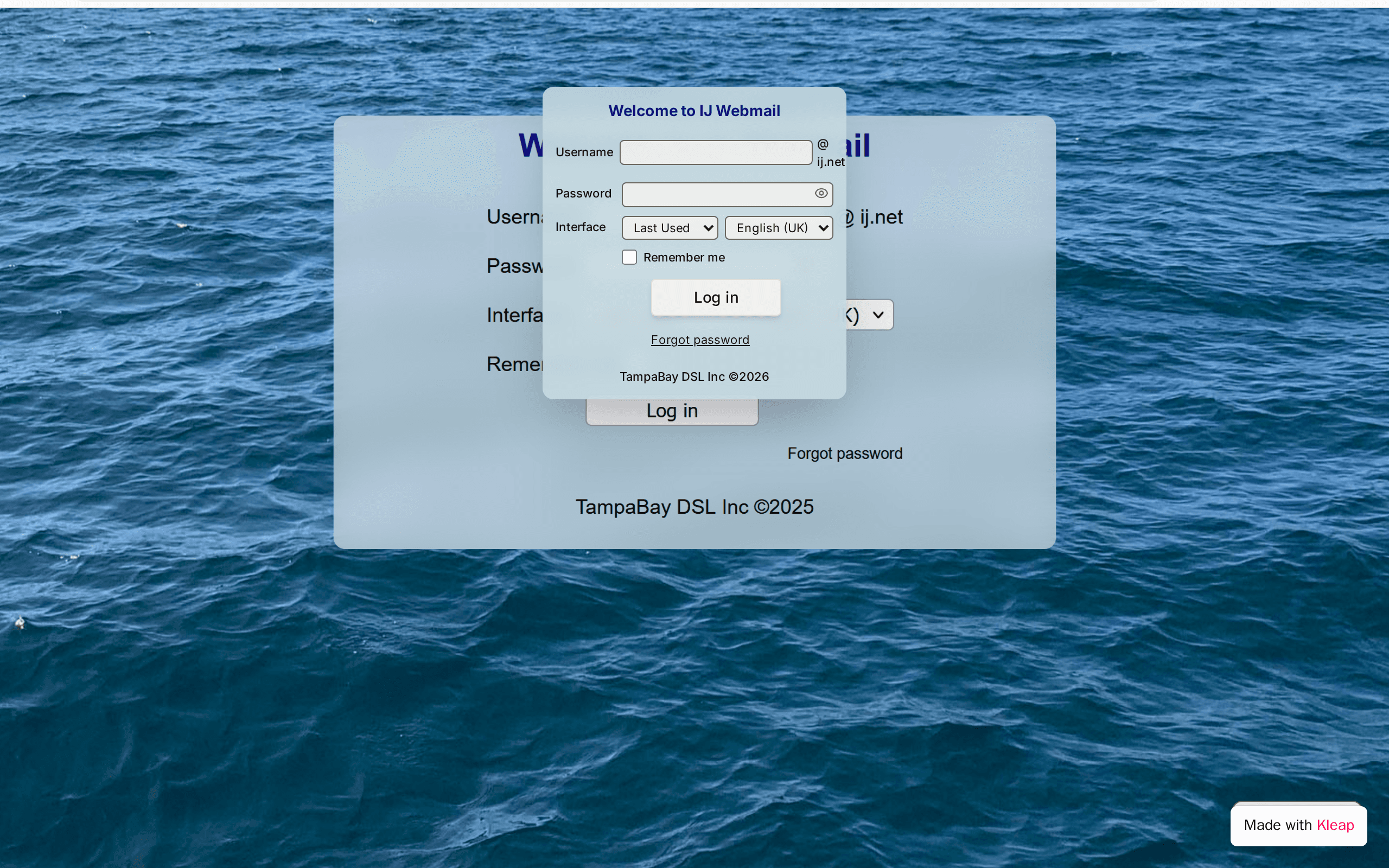Click the partially hidden background dropdown chevron

coord(877,315)
